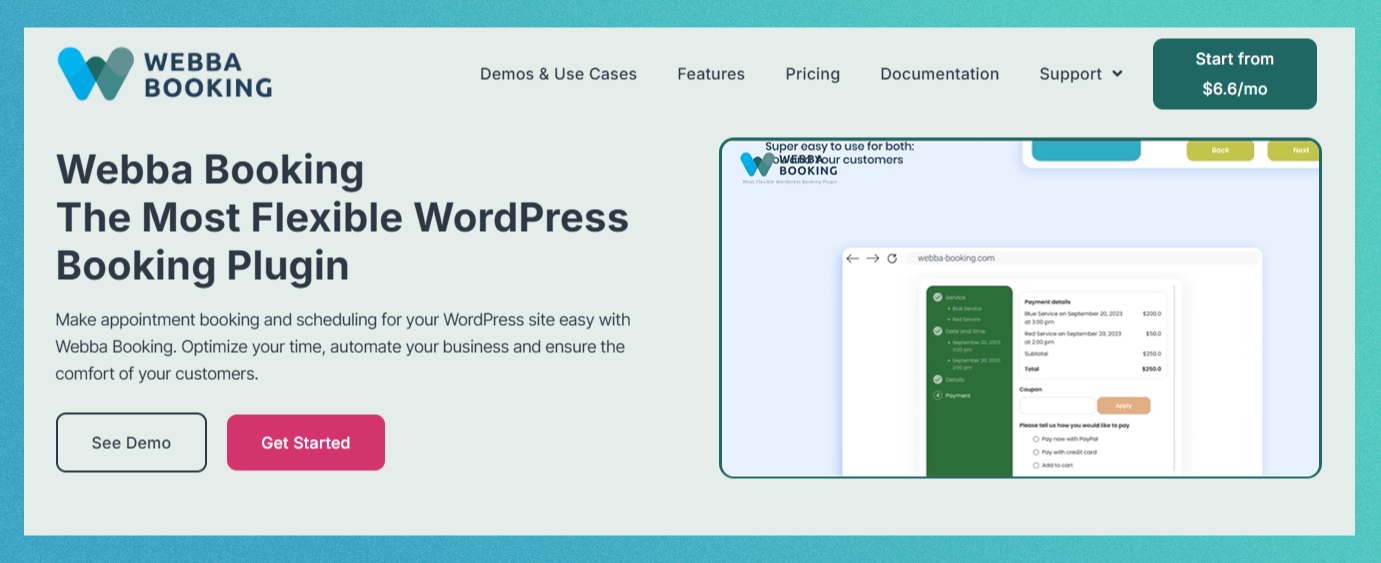The height and width of the screenshot is (563, 1381).
Task: Click Start from $6.6/mo button
Action: (x=1235, y=74)
